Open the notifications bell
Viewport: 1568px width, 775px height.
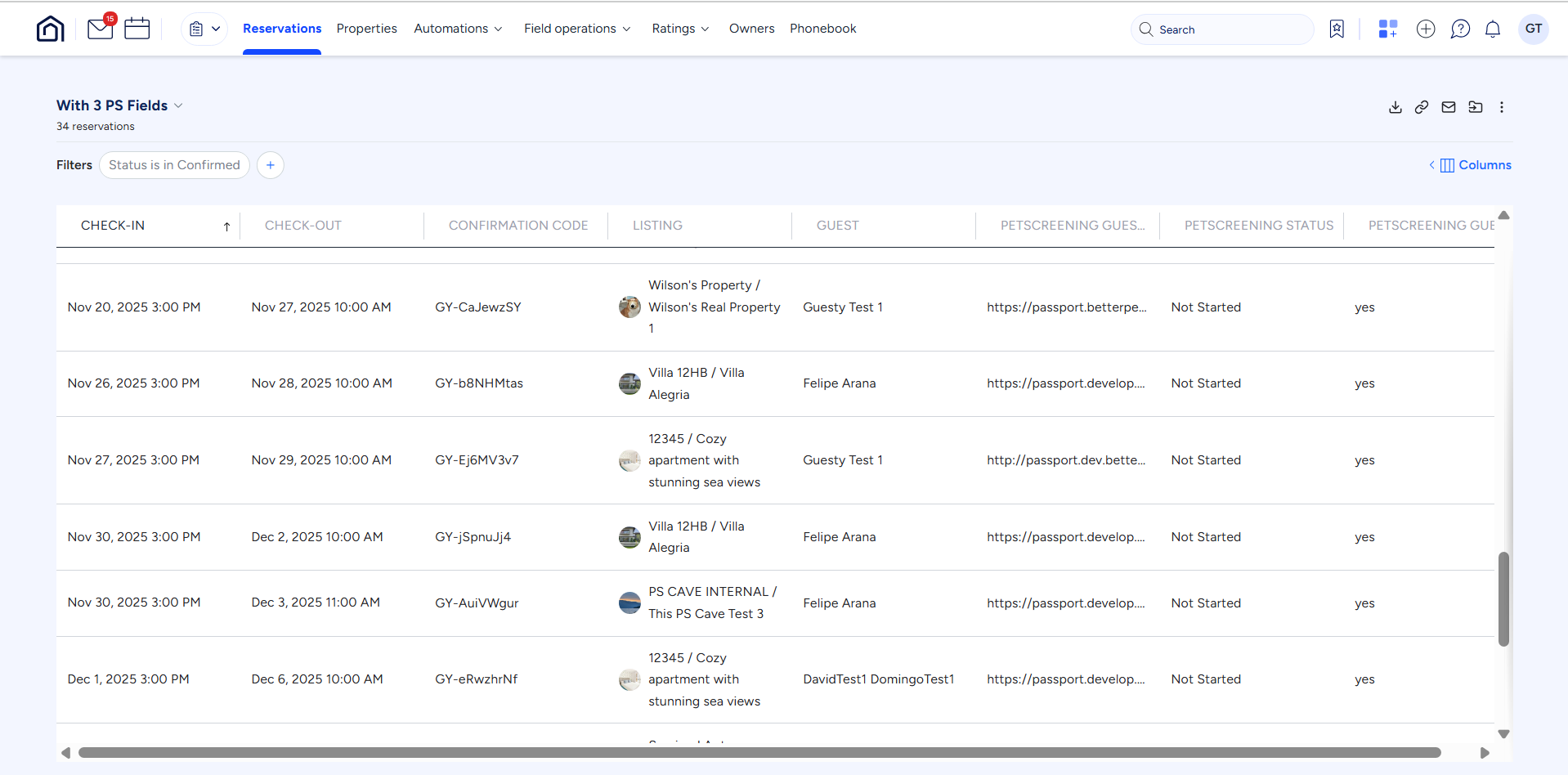click(1492, 29)
